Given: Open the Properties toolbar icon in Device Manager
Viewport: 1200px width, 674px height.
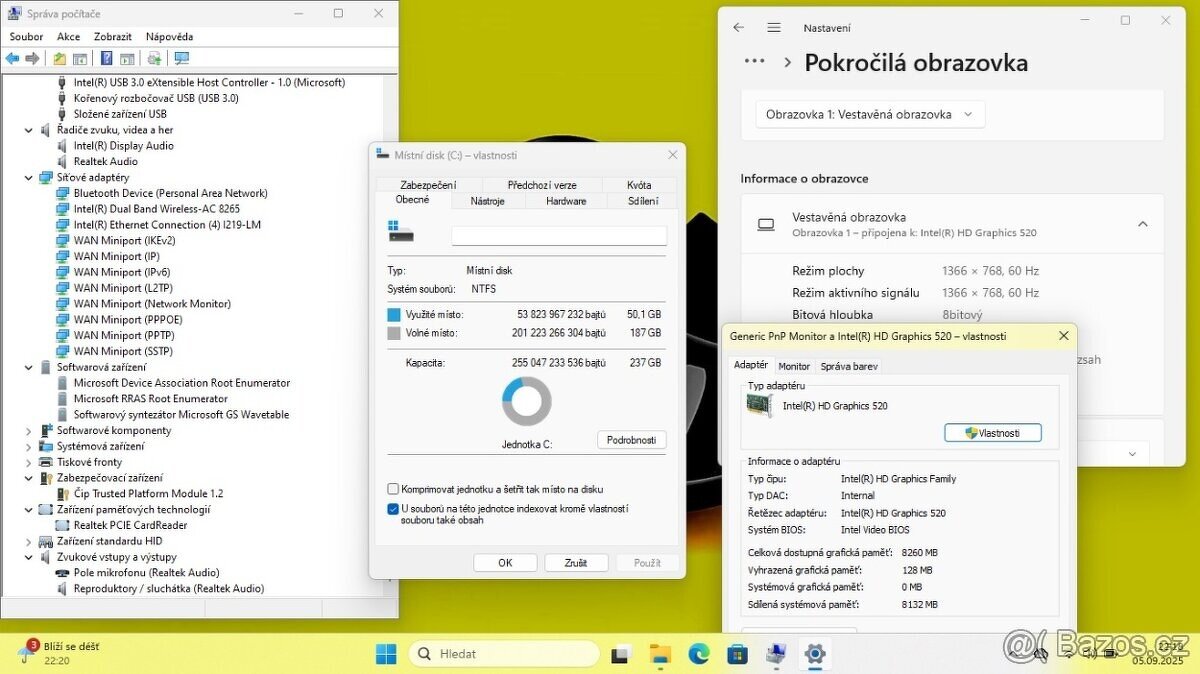Looking at the screenshot, I should coord(126,57).
